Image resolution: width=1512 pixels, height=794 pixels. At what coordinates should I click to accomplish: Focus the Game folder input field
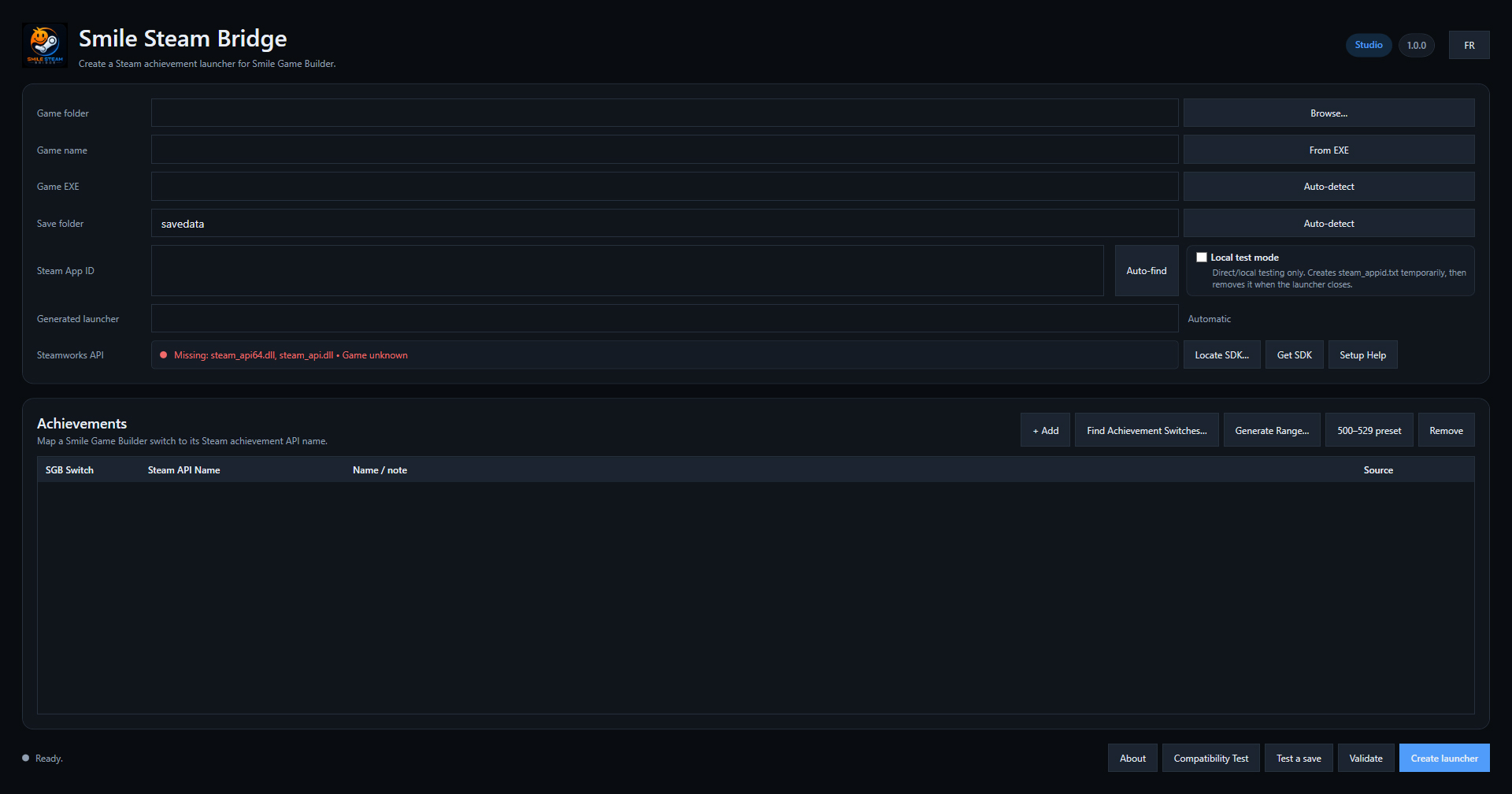click(x=665, y=113)
